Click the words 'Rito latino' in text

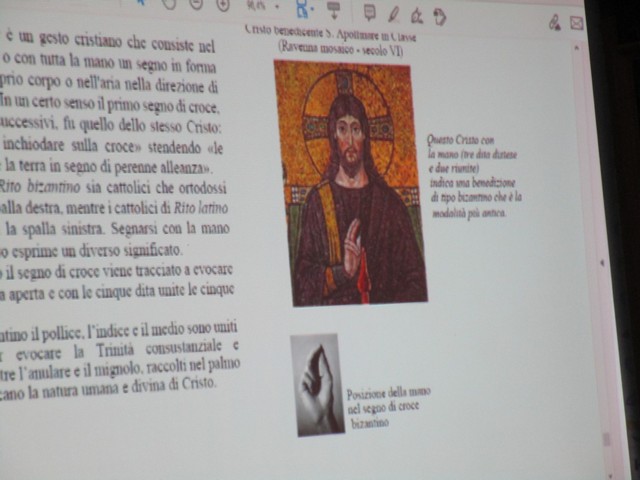pos(201,208)
